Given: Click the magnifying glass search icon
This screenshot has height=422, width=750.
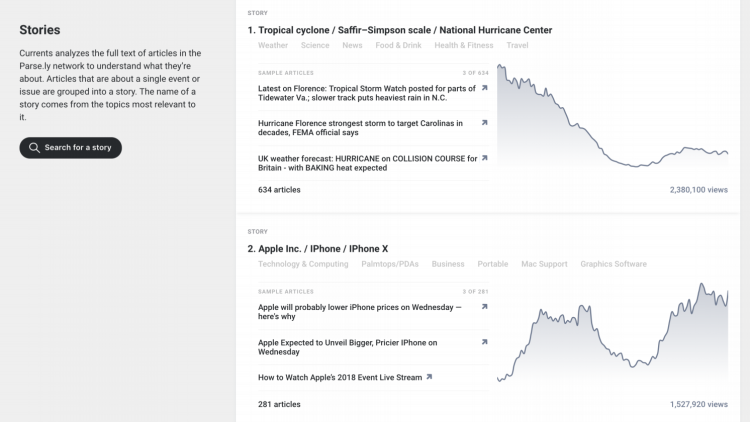Looking at the screenshot, I should pos(34,148).
